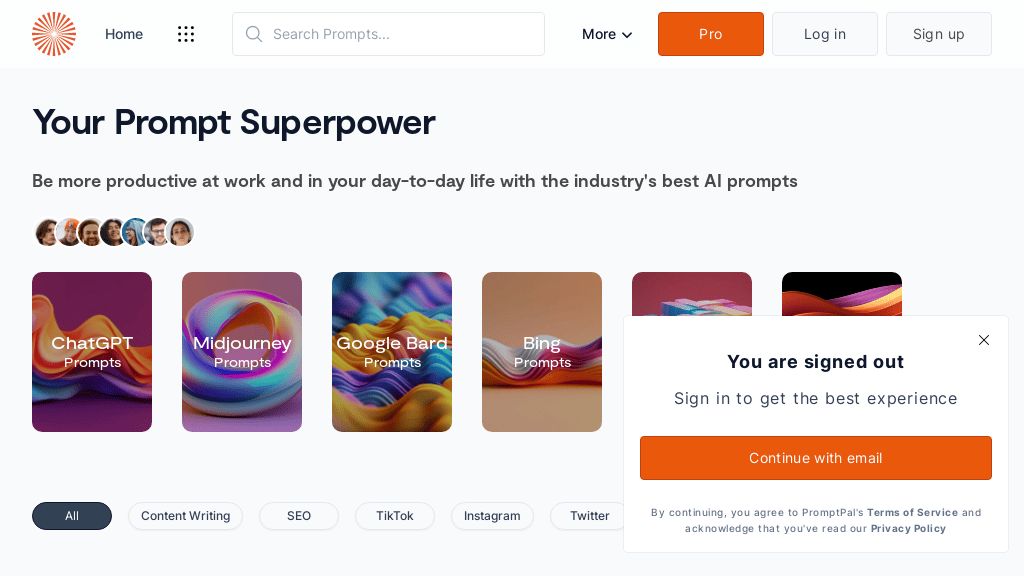1024x576 pixels.
Task: Go to the Home page
Action: [x=124, y=34]
